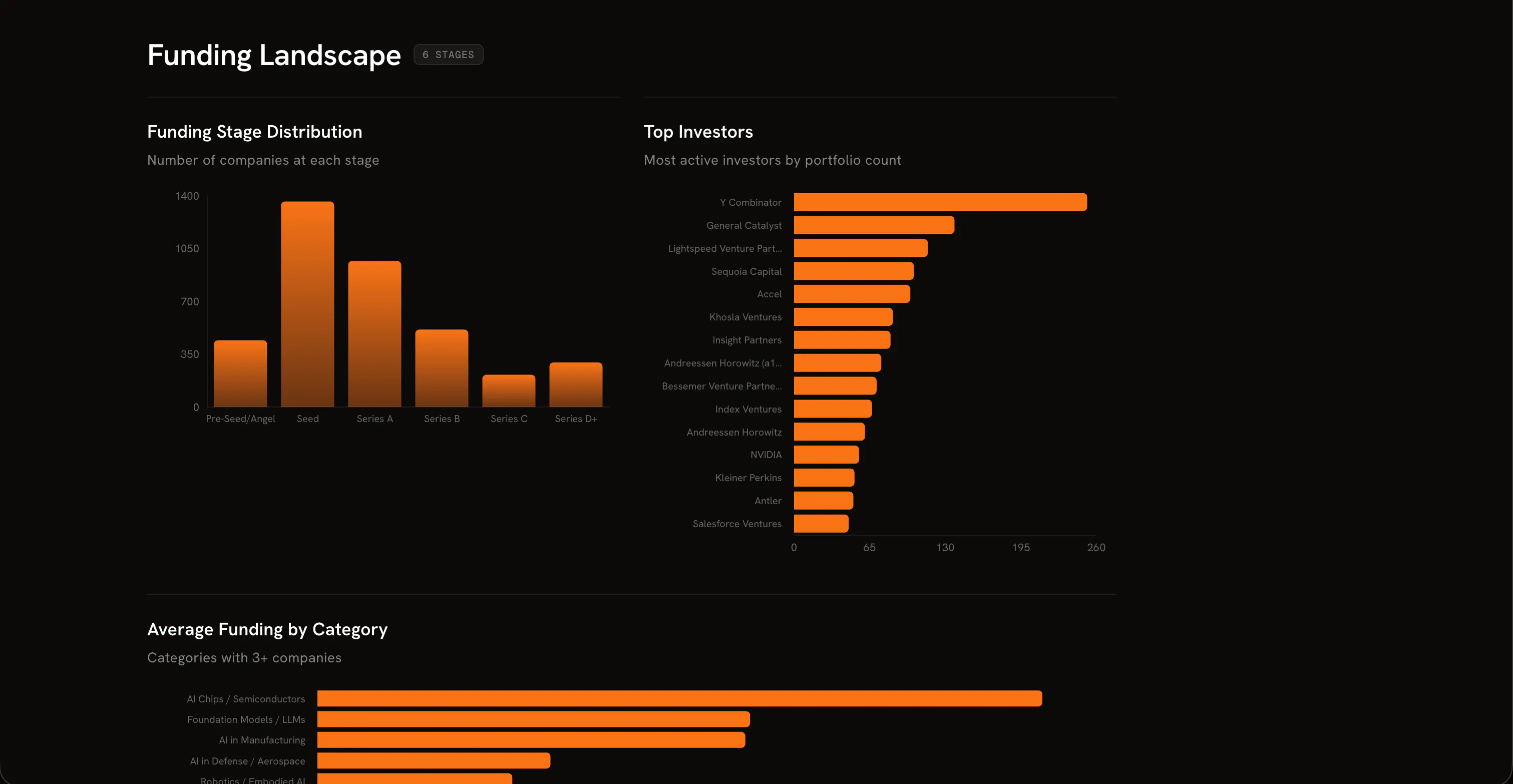Select the Lightspeed Venture Partners bar
This screenshot has height=784, width=1513.
point(861,248)
